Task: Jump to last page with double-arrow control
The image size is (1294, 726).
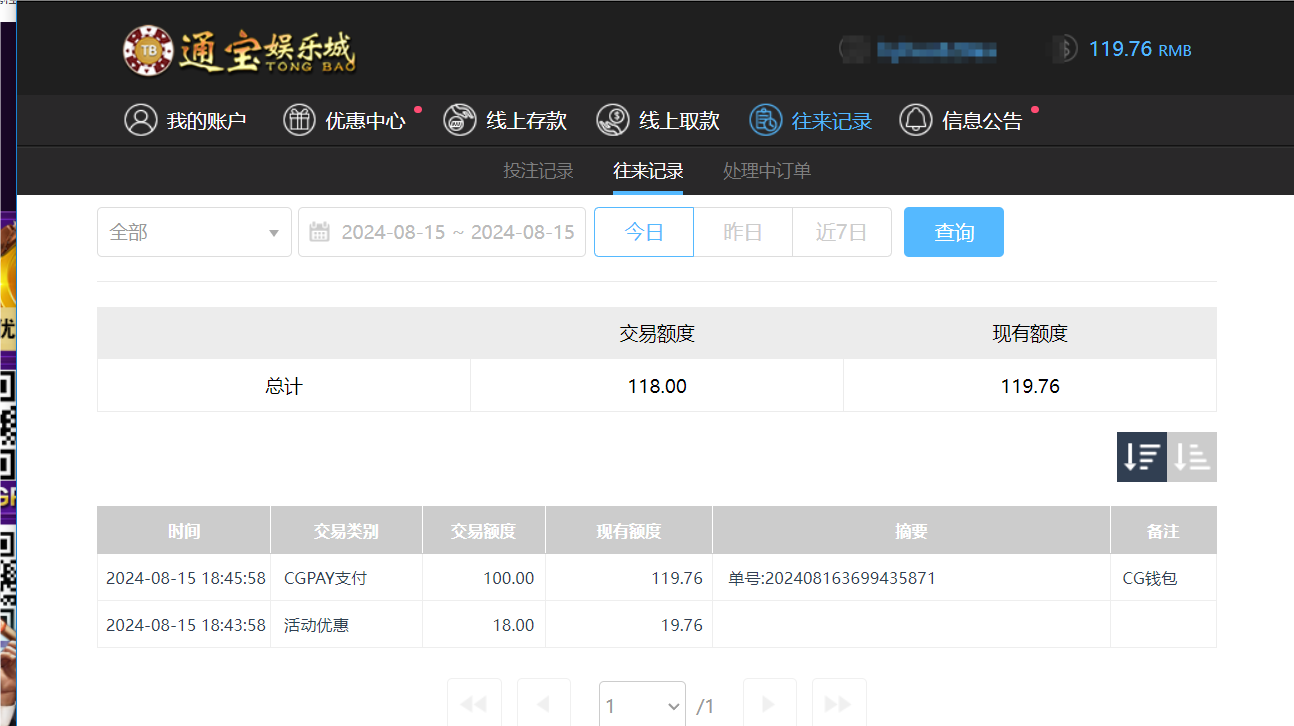Action: tap(839, 704)
